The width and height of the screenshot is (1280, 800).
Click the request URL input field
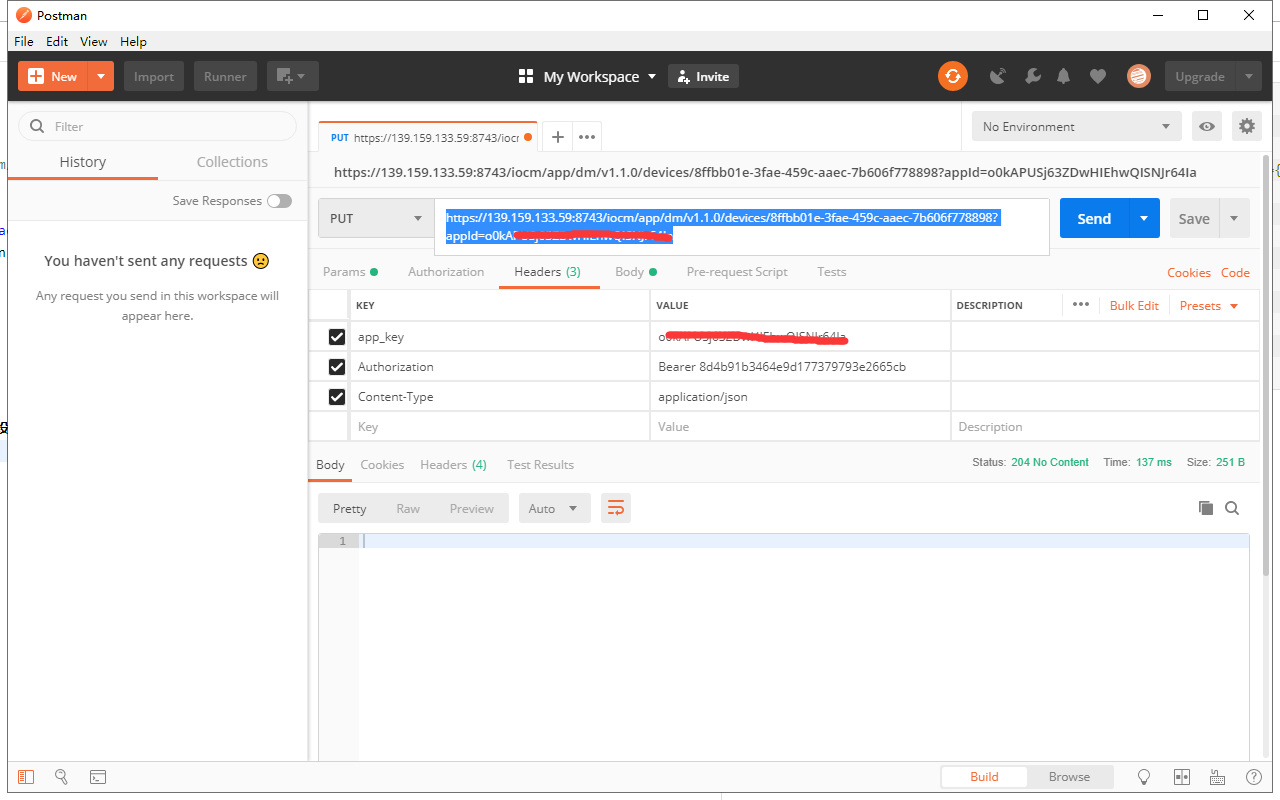tap(741, 227)
